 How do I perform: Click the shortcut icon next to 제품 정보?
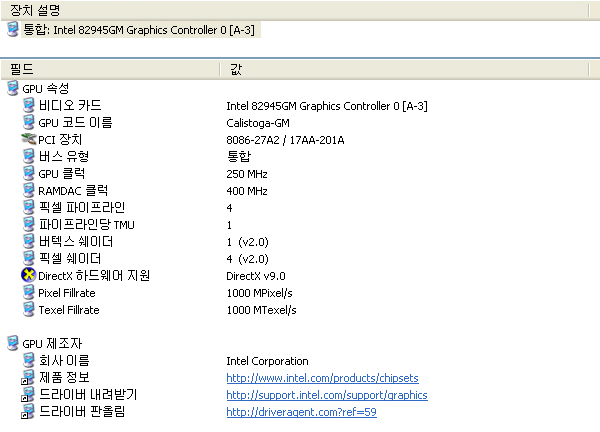coord(28,377)
